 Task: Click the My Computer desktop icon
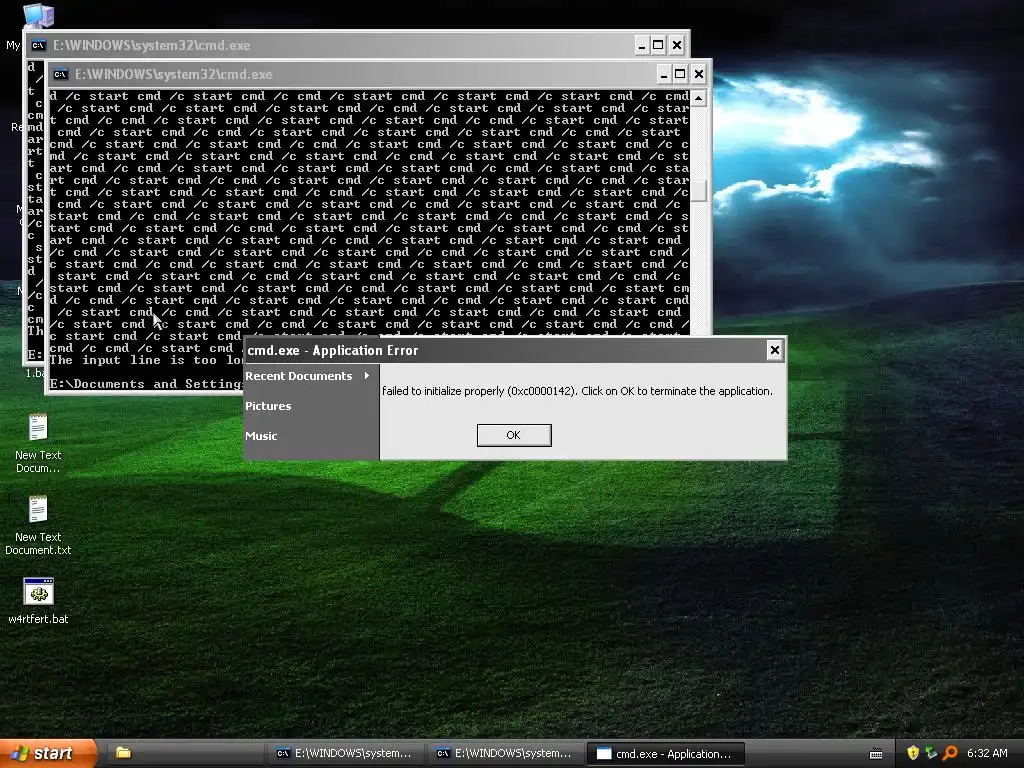pyautogui.click(x=38, y=14)
